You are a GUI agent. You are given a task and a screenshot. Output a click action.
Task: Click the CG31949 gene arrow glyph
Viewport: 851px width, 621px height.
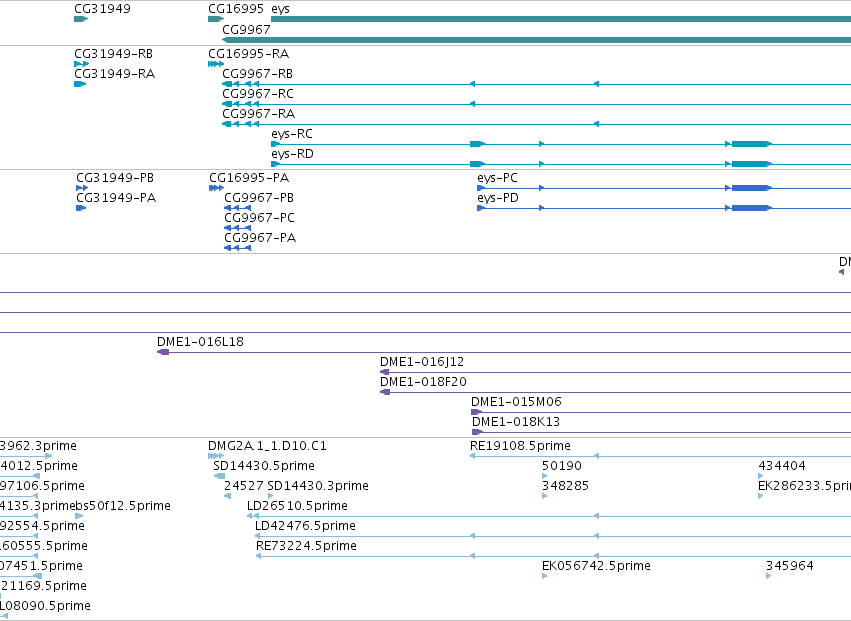point(81,19)
